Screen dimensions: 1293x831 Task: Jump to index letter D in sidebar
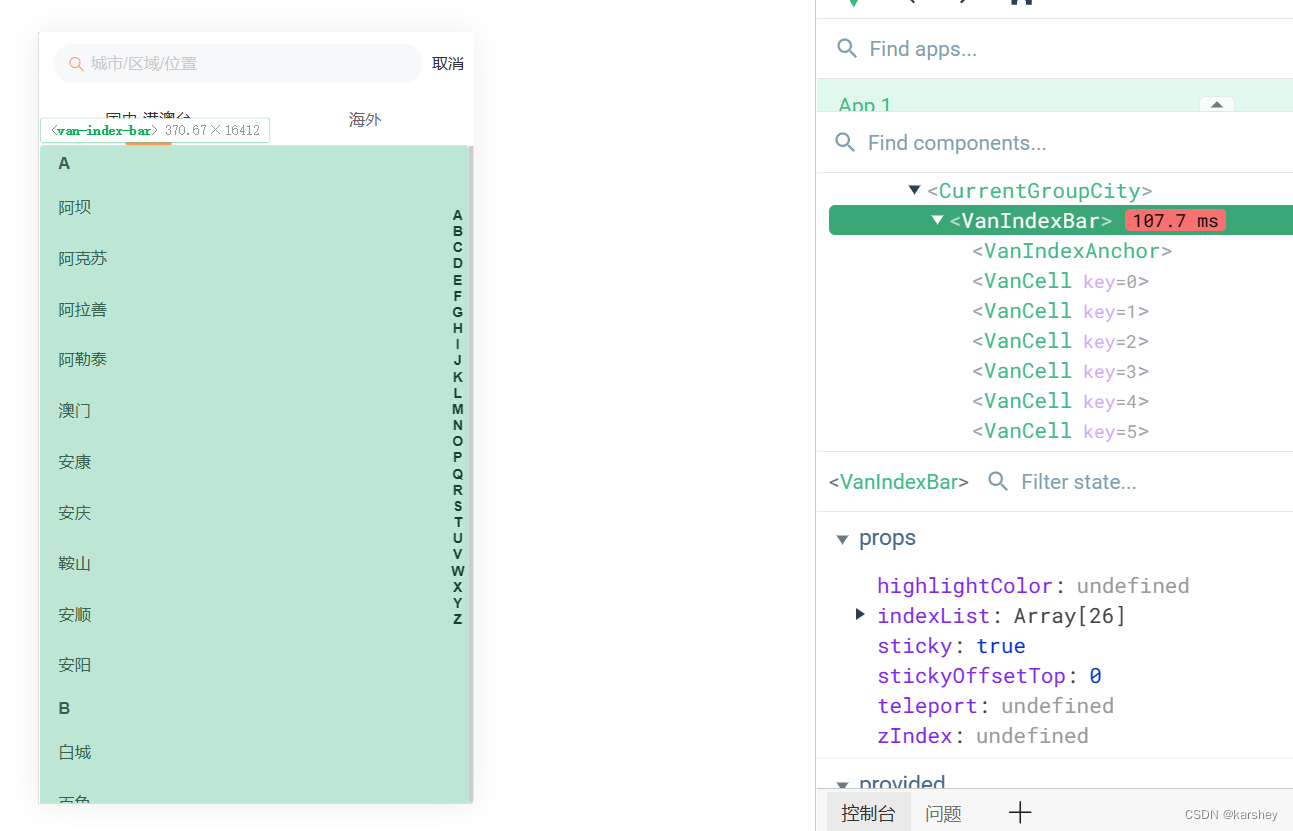pos(458,263)
